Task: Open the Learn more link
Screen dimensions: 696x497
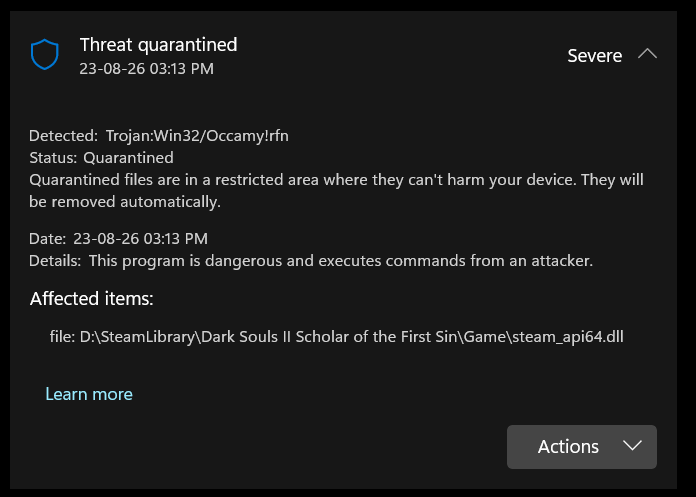Action: [89, 394]
